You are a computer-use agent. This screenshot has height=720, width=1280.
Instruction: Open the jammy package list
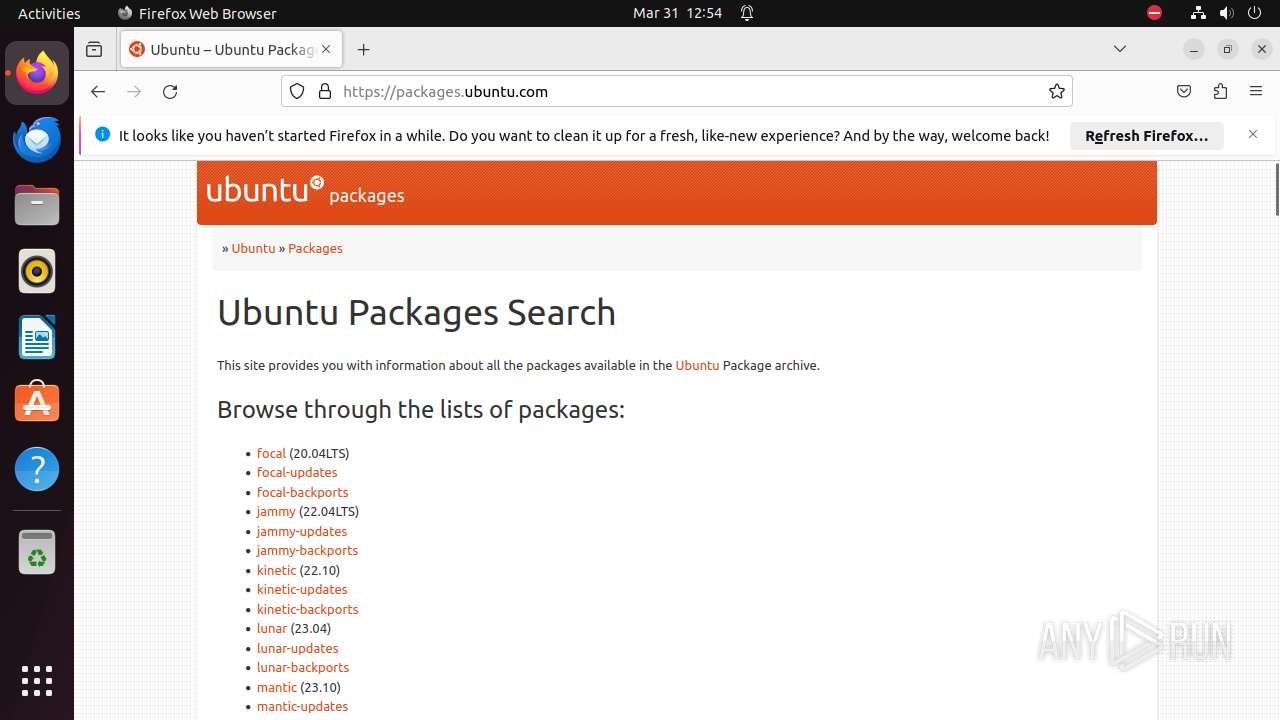click(276, 511)
